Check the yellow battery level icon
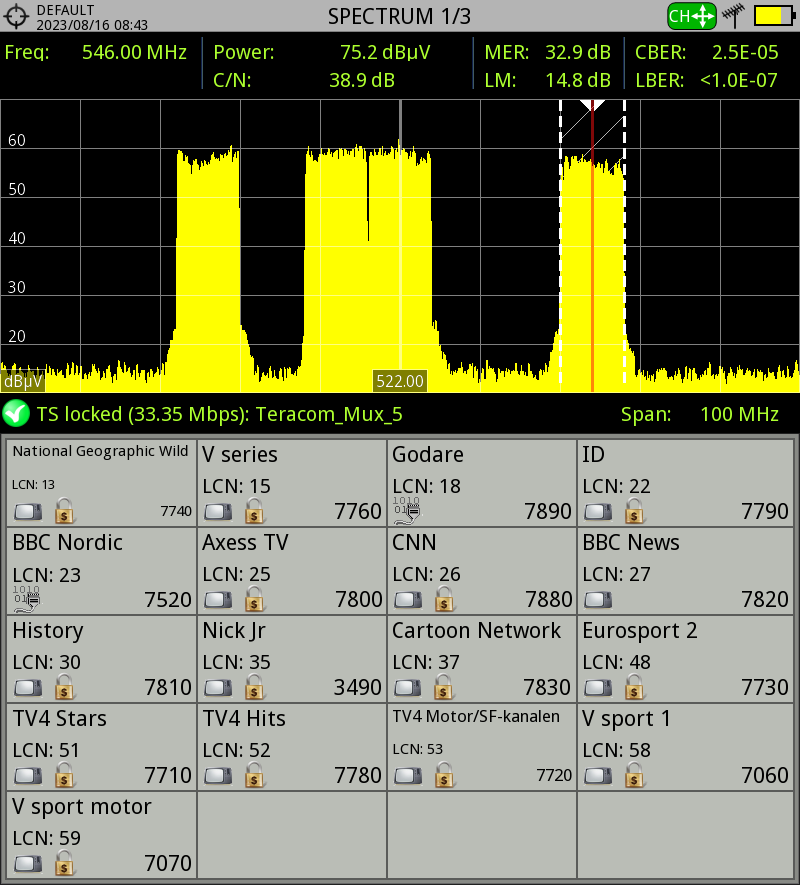The image size is (800, 885). click(x=775, y=16)
